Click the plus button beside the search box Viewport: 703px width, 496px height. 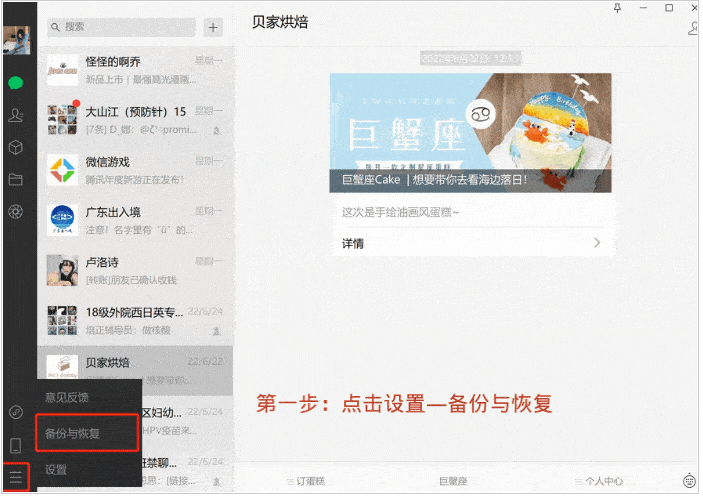click(212, 27)
